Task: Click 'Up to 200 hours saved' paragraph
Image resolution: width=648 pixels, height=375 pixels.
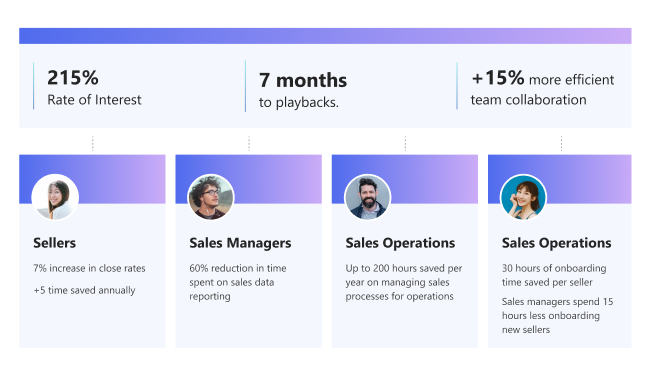Action: click(x=404, y=282)
